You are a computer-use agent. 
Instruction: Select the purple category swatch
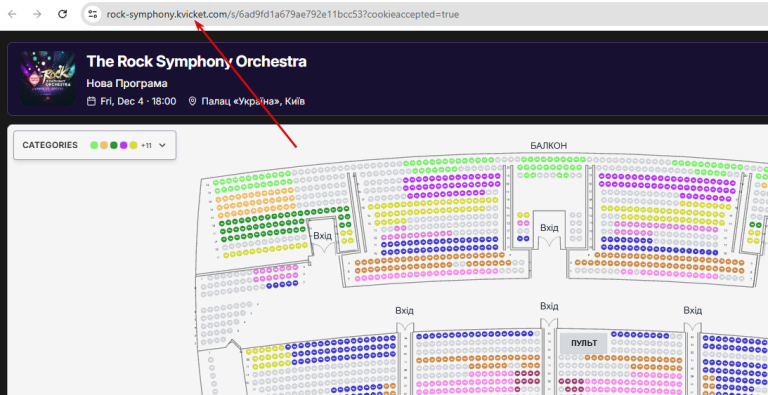123,145
